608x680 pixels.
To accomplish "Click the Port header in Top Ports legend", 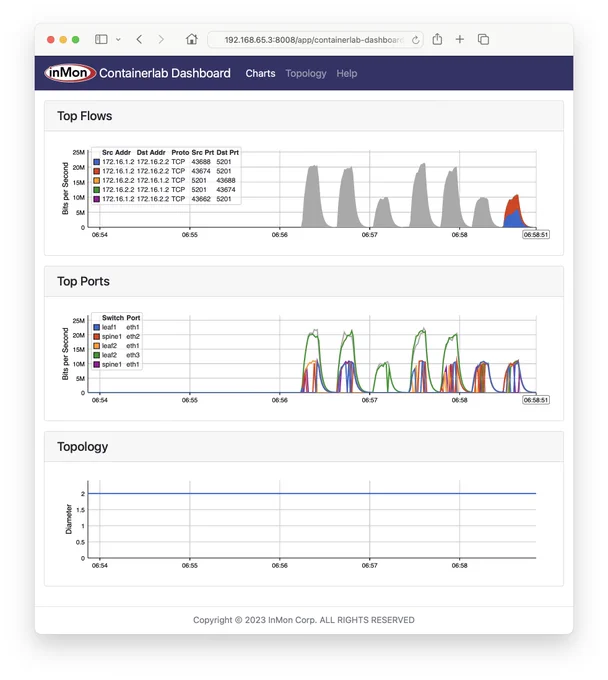I will 133,318.
